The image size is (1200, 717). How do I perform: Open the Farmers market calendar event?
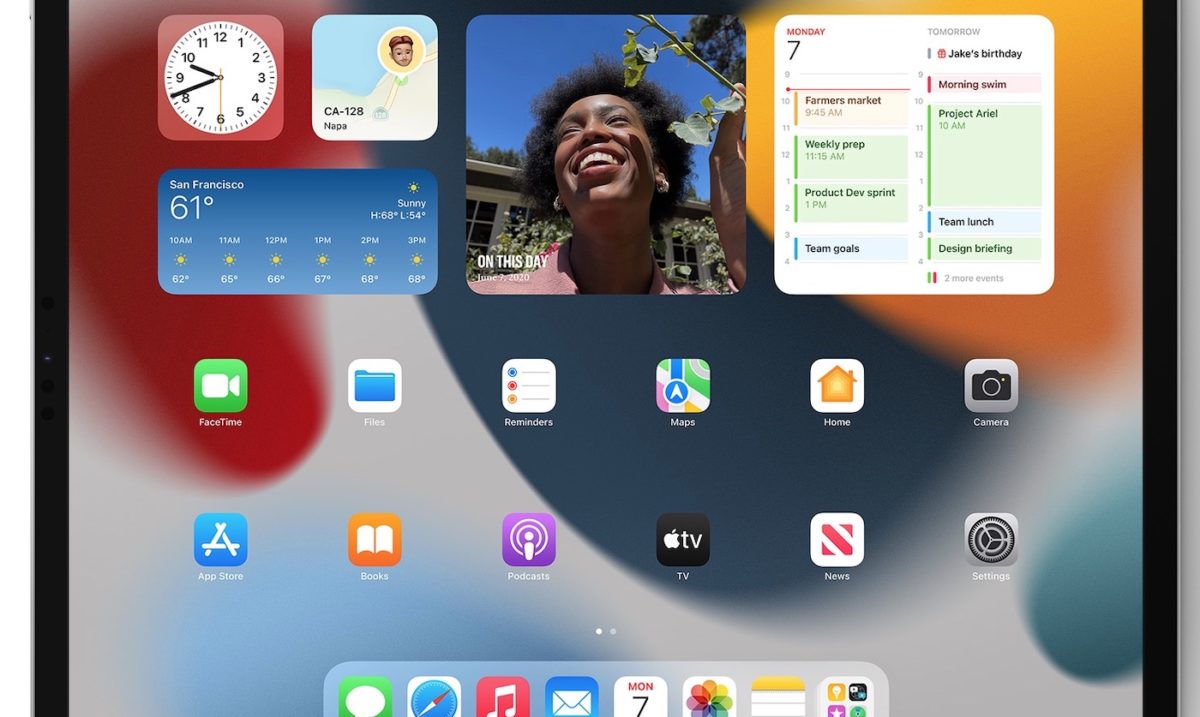pos(850,107)
